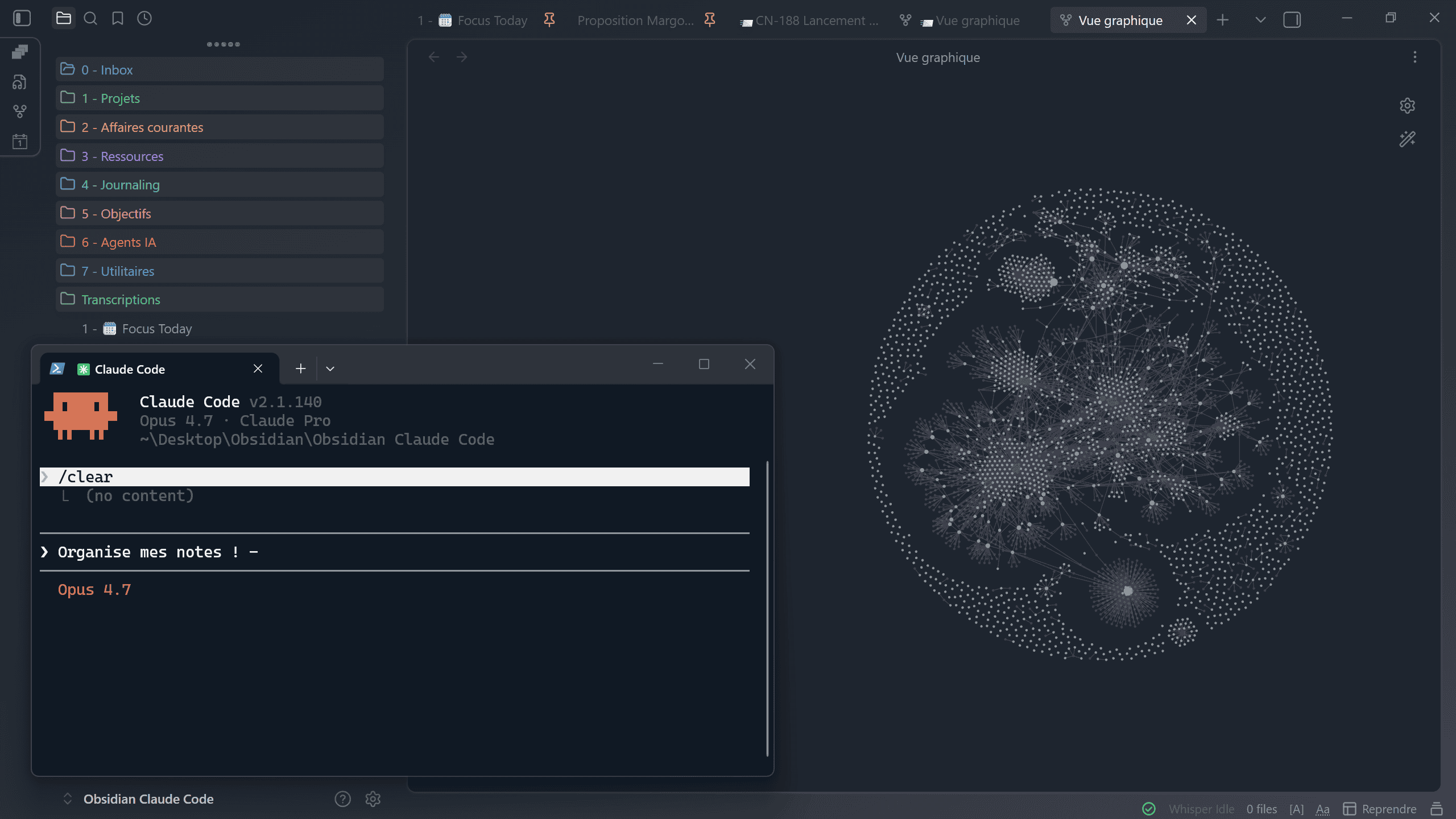Image resolution: width=1456 pixels, height=819 pixels.
Task: Expand the Transcriptions folder
Action: point(220,299)
